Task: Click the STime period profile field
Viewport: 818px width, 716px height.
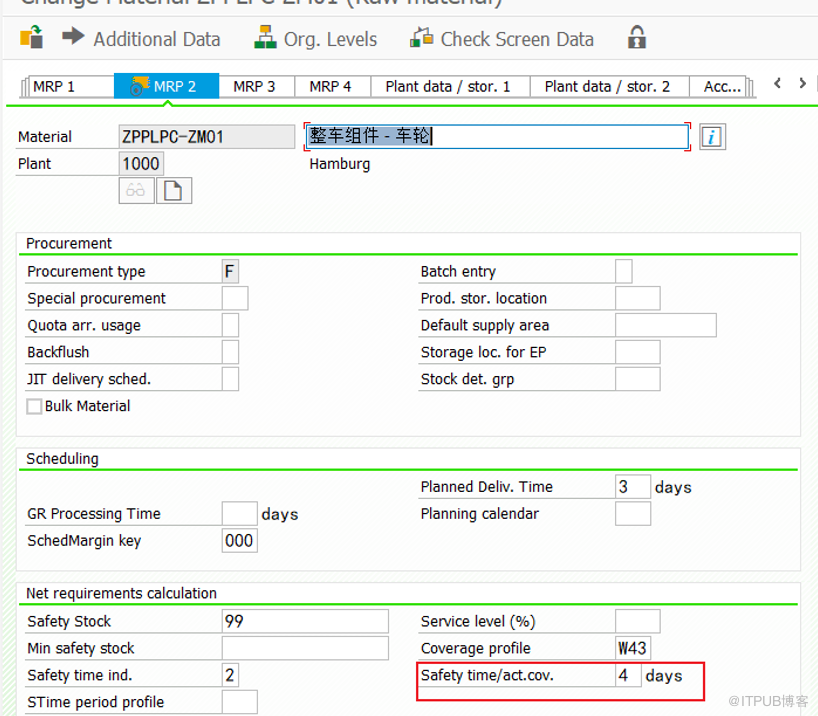Action: [239, 701]
